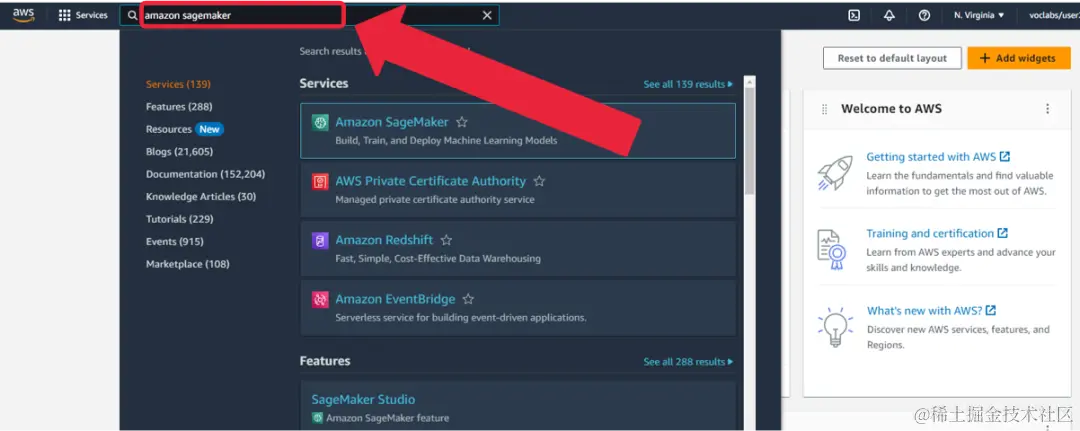Image resolution: width=1080 pixels, height=431 pixels.
Task: Open the AWS logo home link
Action: coord(23,15)
